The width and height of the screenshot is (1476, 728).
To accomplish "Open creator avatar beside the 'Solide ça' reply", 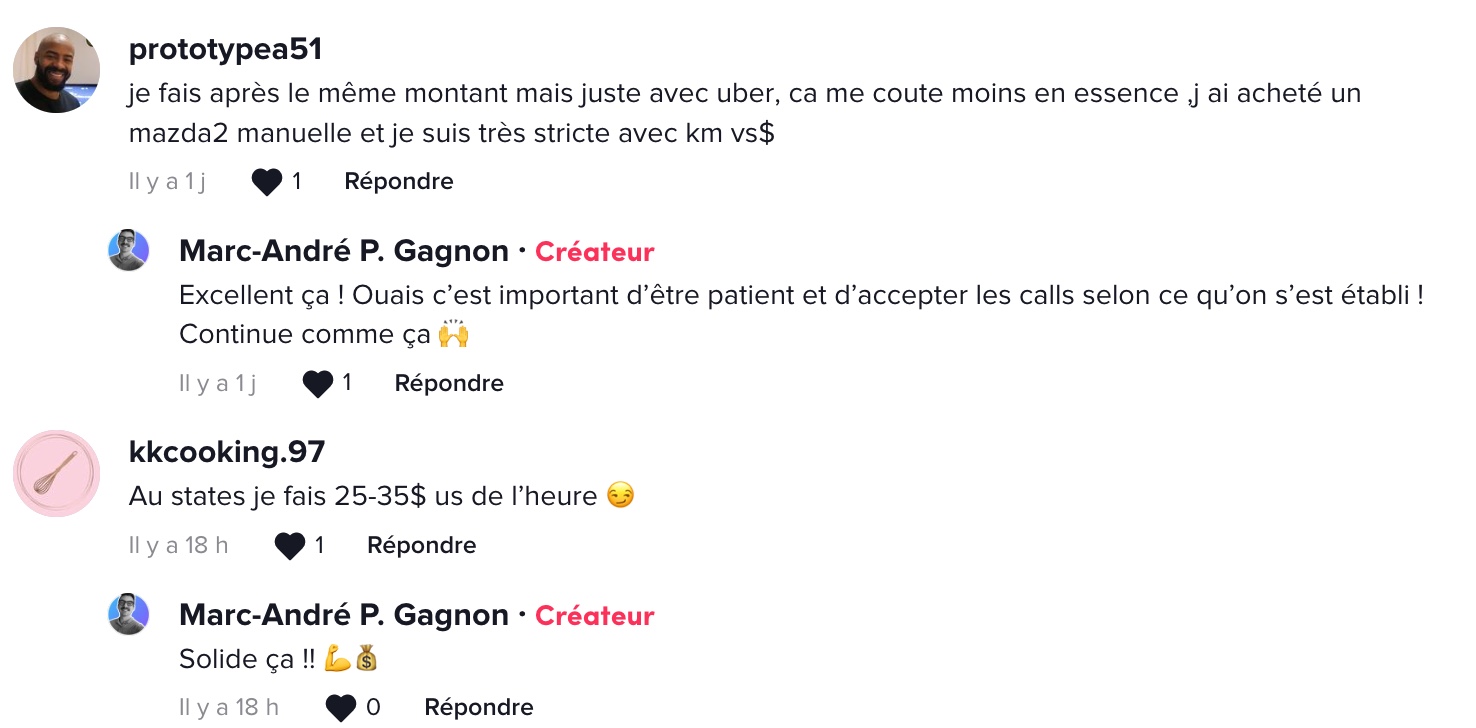I will point(129,614).
